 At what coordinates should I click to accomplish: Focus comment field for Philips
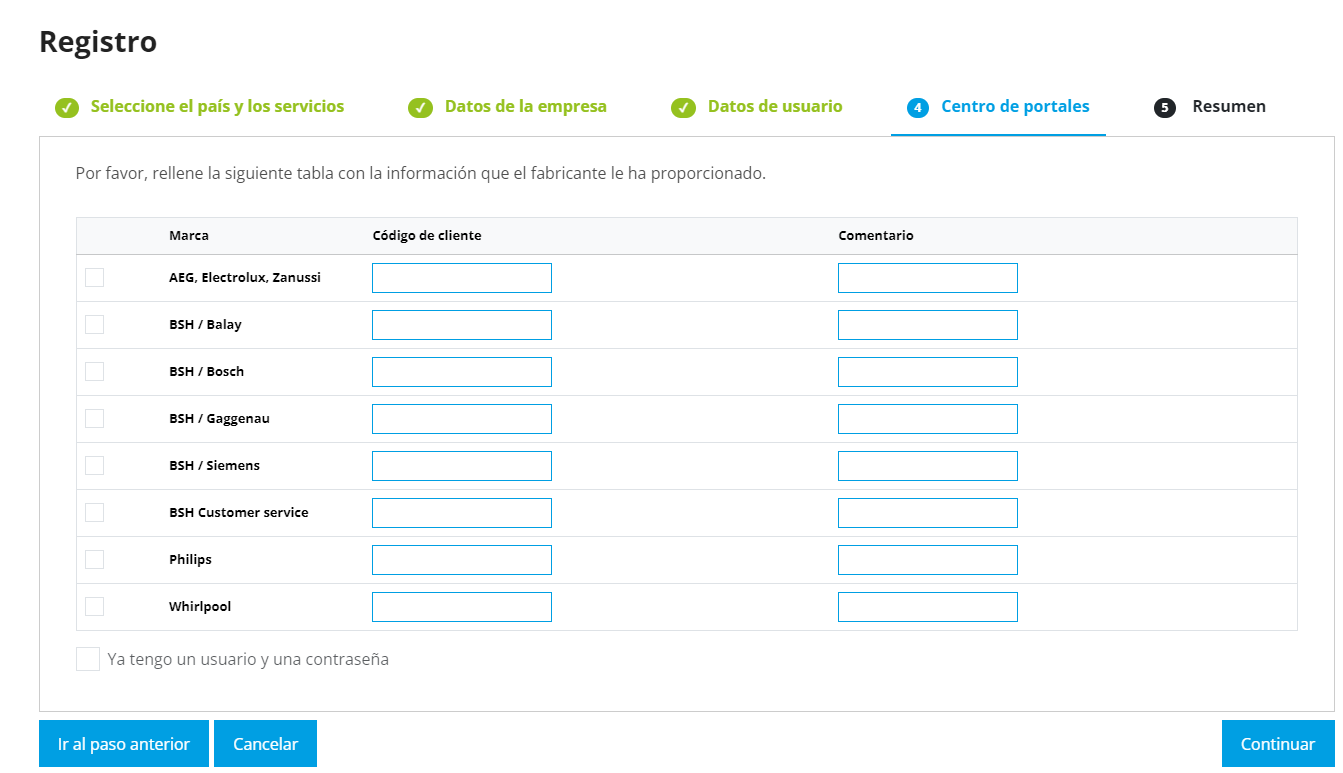pyautogui.click(x=928, y=560)
